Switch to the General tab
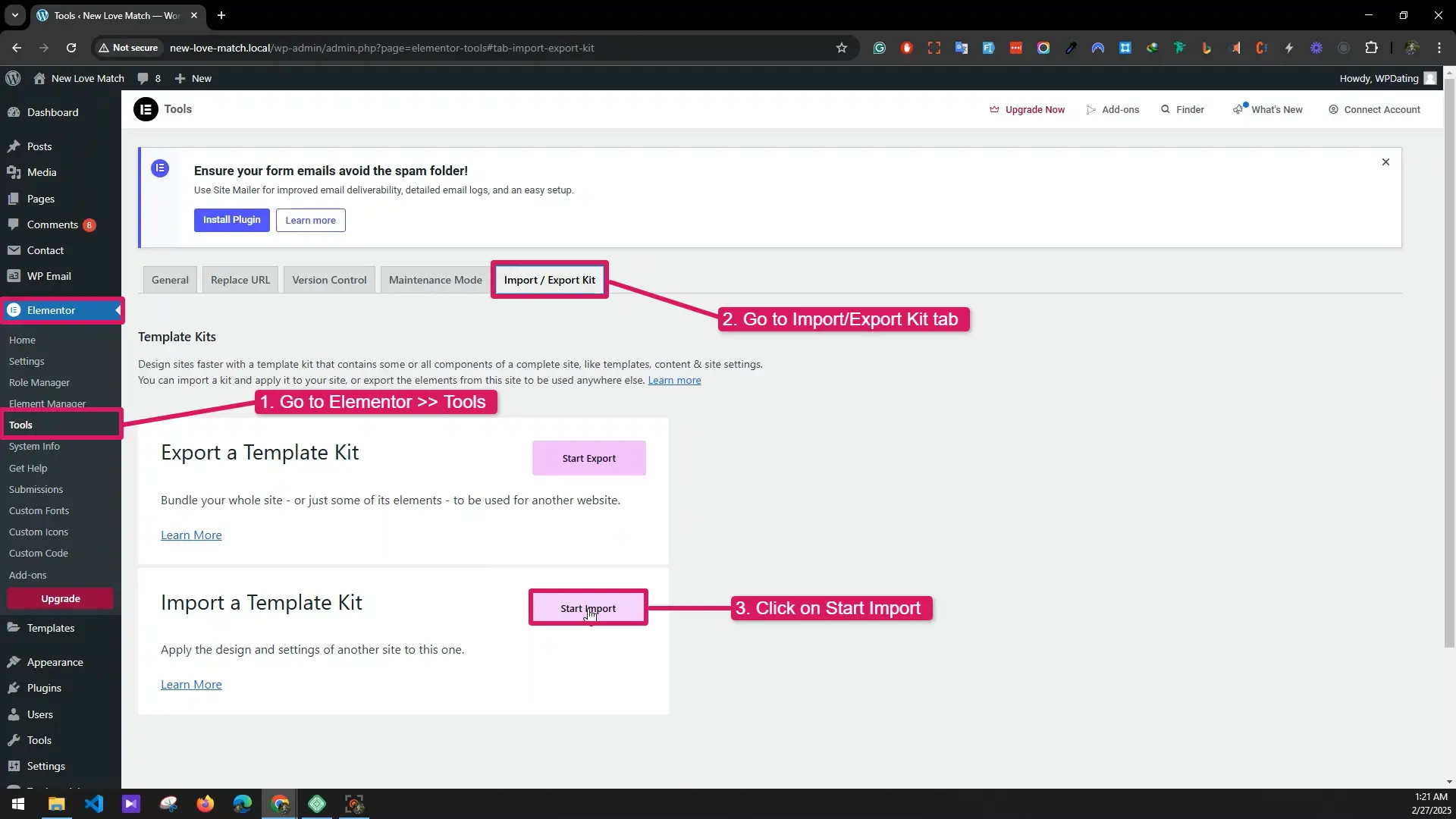Viewport: 1456px width, 819px height. (170, 280)
